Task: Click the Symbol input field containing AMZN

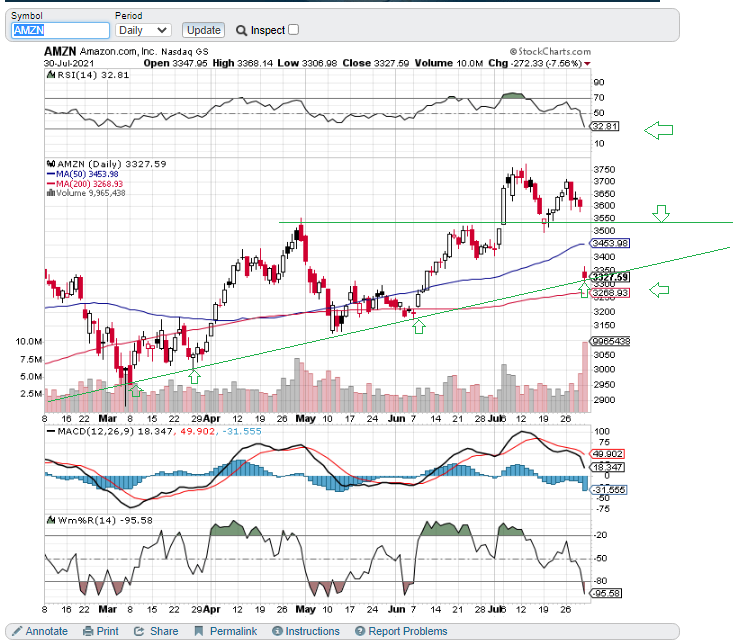Action: [60, 30]
